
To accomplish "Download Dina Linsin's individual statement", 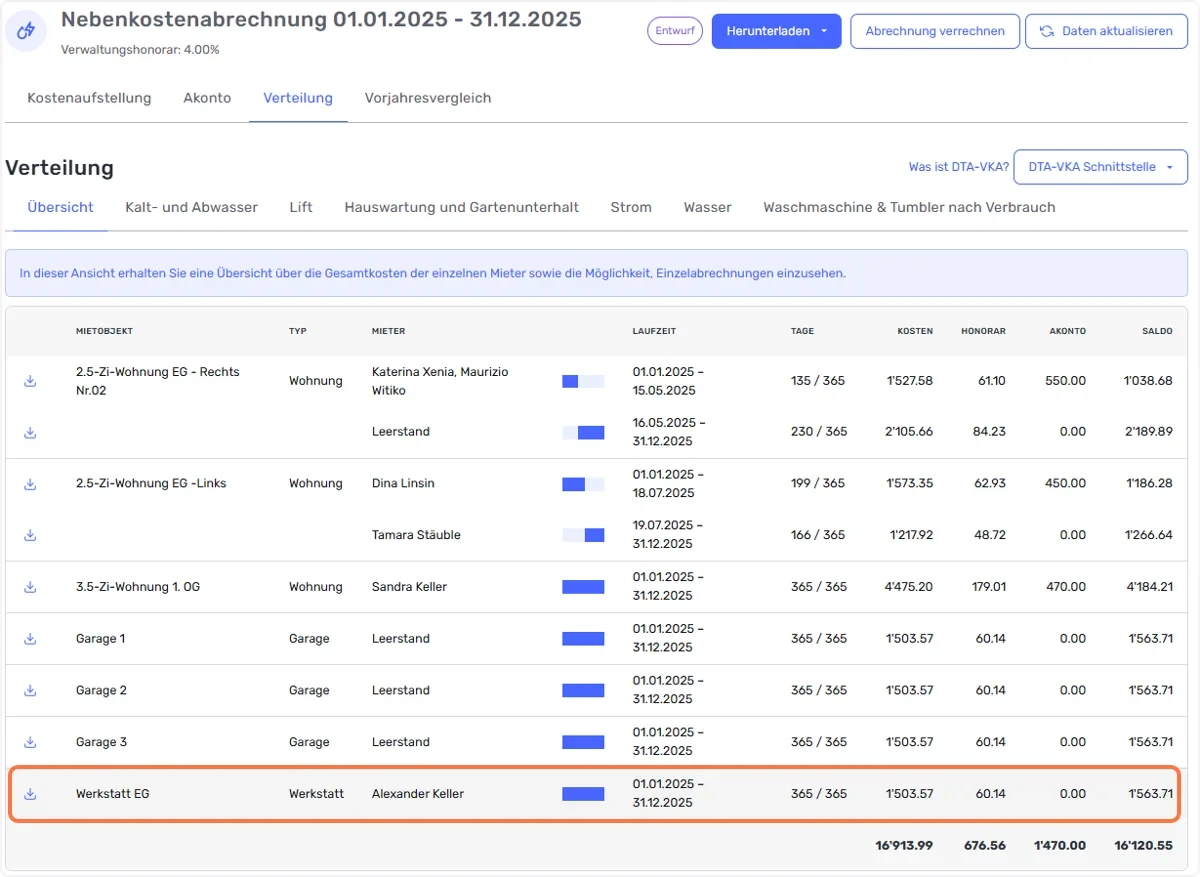I will [x=30, y=484].
